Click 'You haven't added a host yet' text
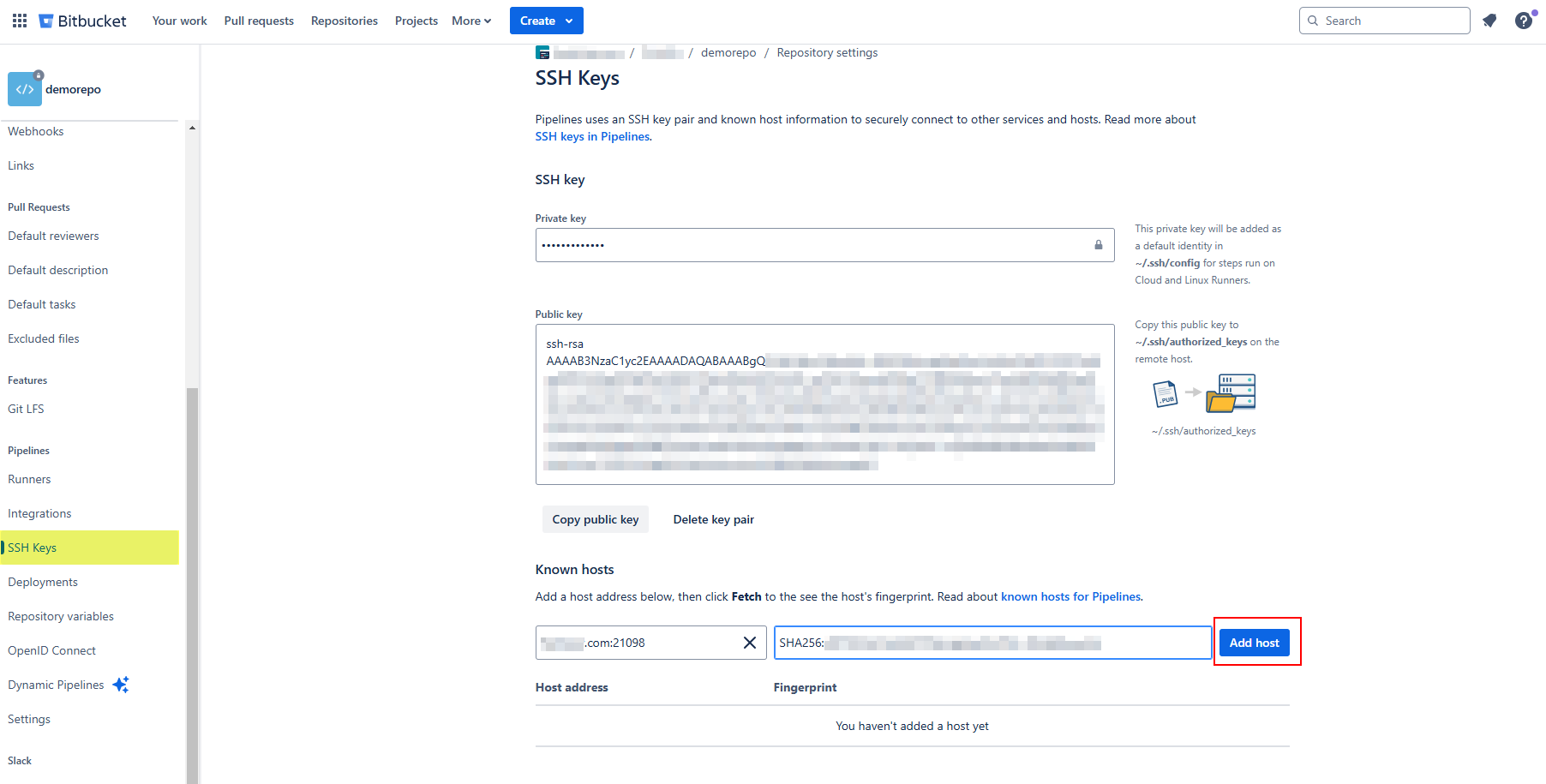Image resolution: width=1546 pixels, height=784 pixels. [912, 726]
